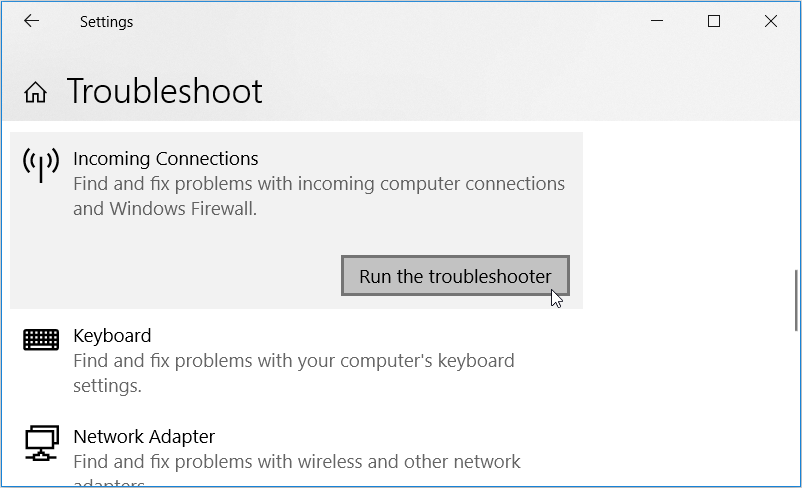The width and height of the screenshot is (802, 488).
Task: Close the Settings window
Action: click(x=771, y=21)
